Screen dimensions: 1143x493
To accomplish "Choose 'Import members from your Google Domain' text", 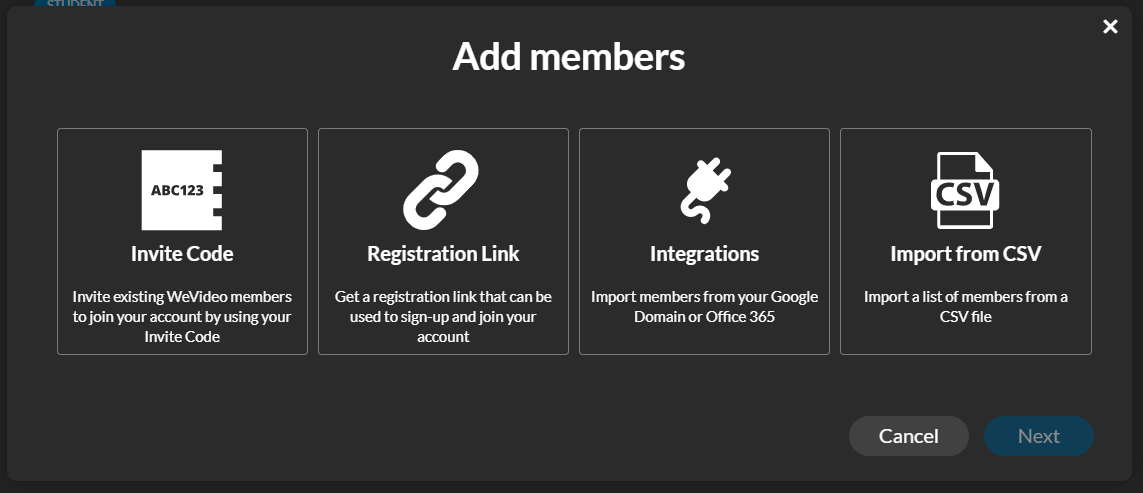I will tap(704, 307).
